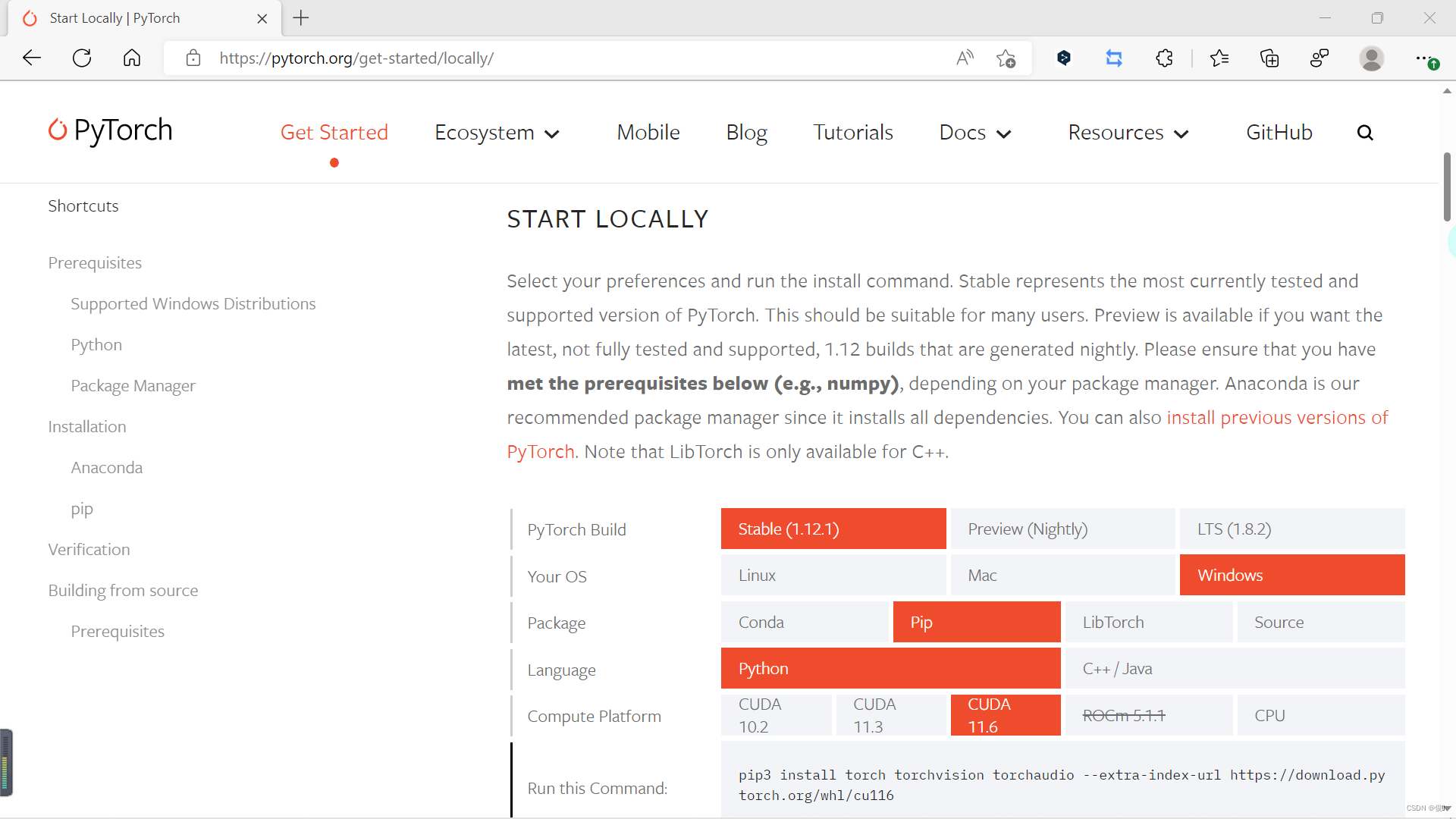Go to browser home page icon
The width and height of the screenshot is (1456, 819).
[132, 58]
